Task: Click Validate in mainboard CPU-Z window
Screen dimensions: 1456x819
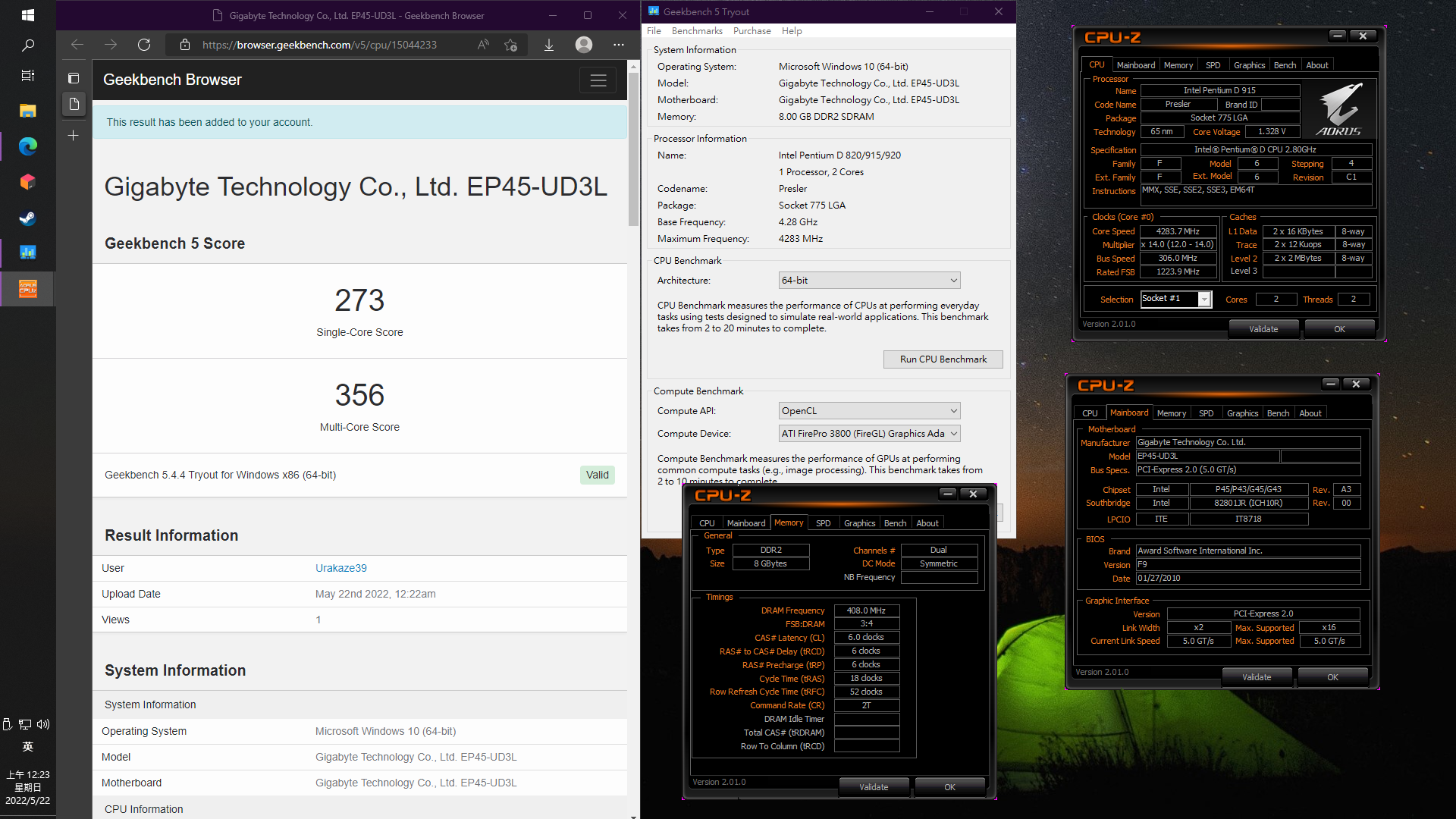Action: (1257, 677)
